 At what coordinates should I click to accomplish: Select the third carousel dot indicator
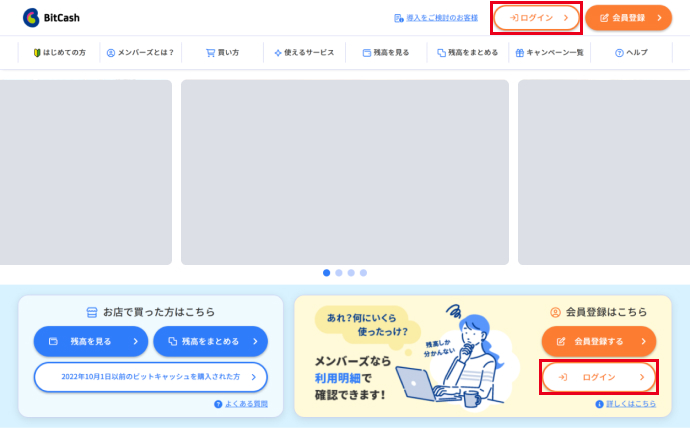point(351,273)
